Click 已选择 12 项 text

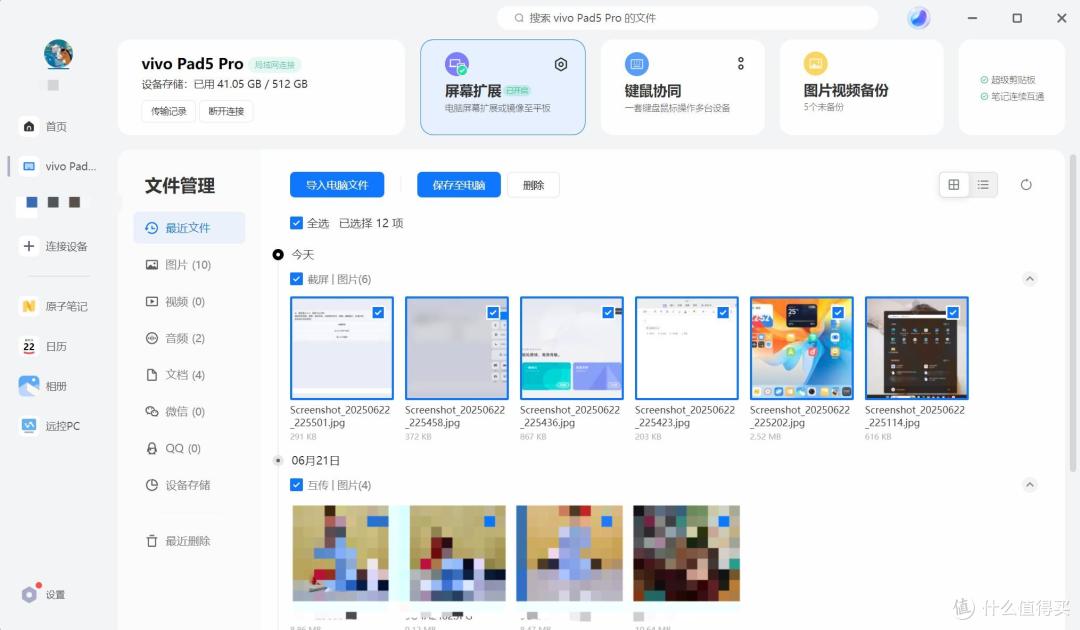coord(371,223)
